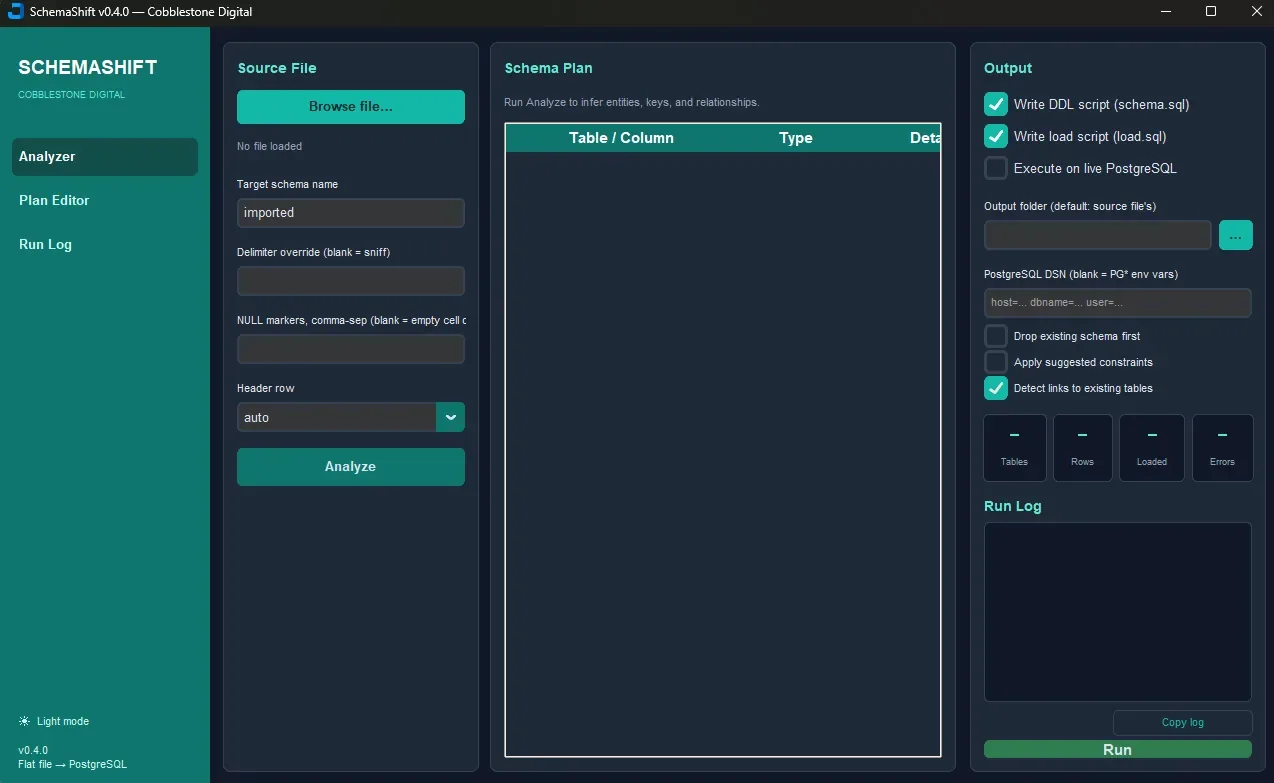Click the Tables stat card
Viewport: 1274px width, 783px height.
1015,448
